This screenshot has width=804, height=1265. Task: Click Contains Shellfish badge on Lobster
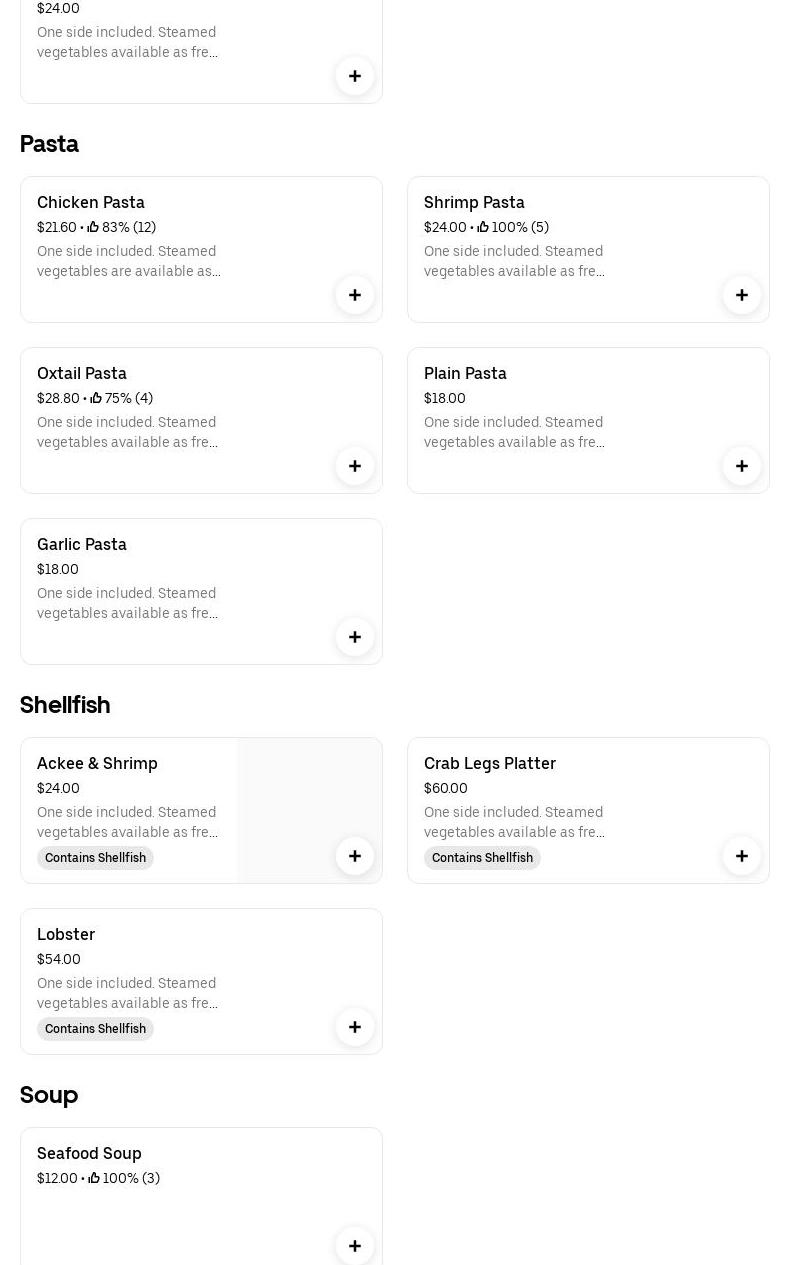[95, 1029]
